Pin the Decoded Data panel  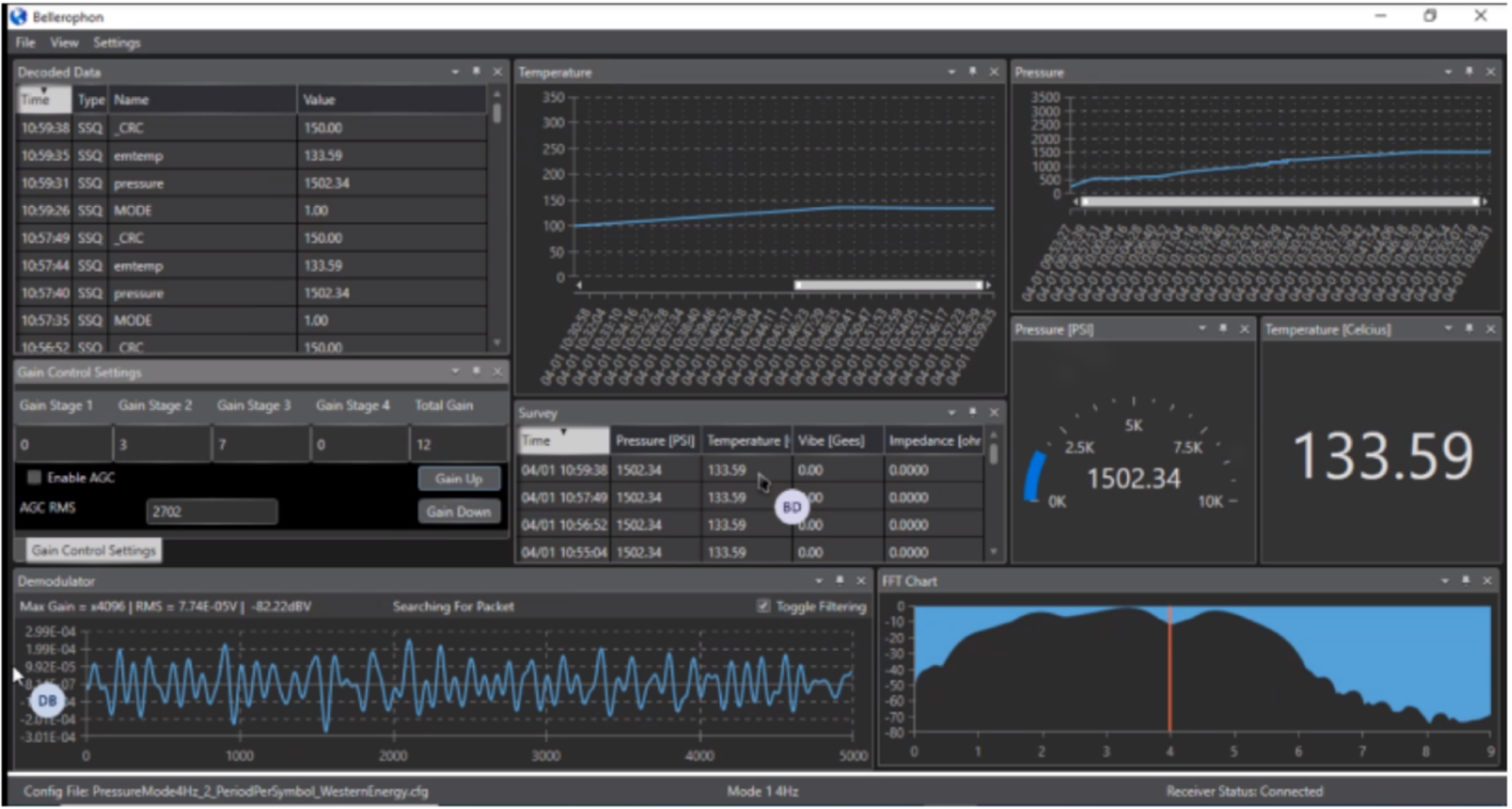pyautogui.click(x=477, y=72)
